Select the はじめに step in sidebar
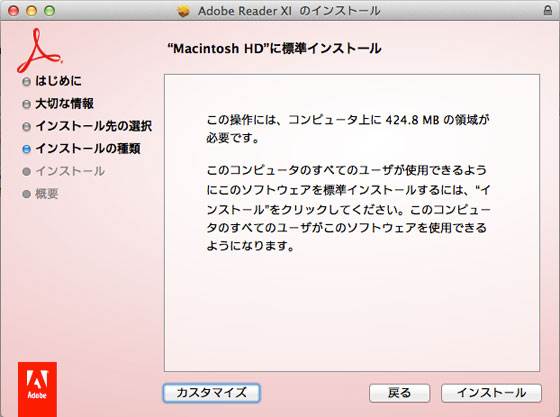Screen dimensions: 560x417 (x=58, y=81)
